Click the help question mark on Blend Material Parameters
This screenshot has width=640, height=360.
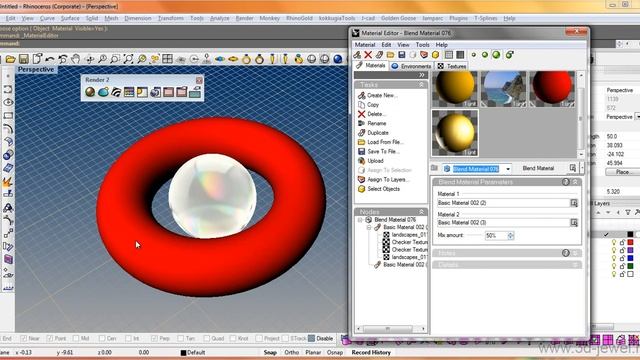tap(566, 182)
